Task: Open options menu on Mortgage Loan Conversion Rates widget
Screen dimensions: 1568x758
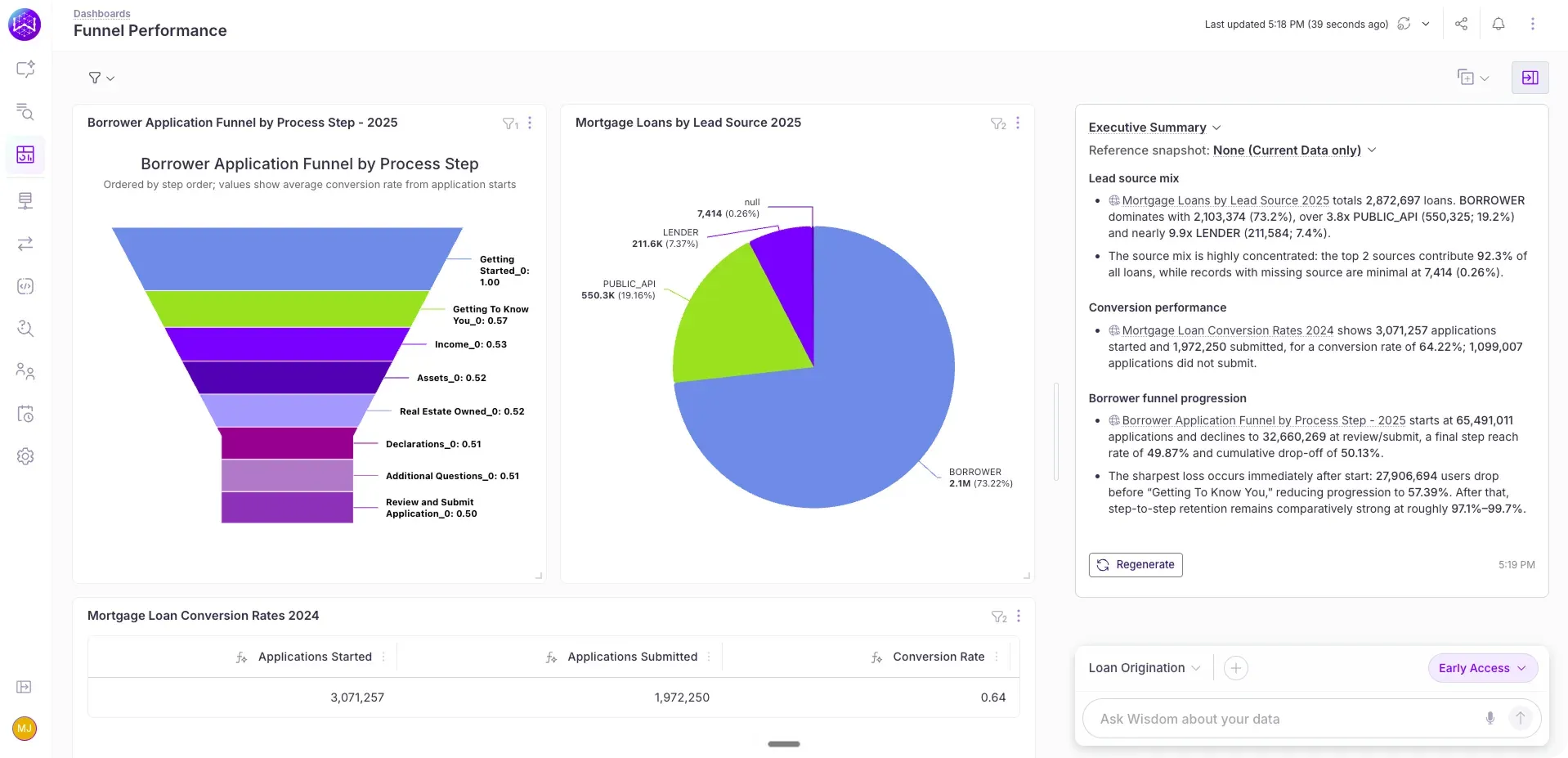Action: coord(1019,616)
